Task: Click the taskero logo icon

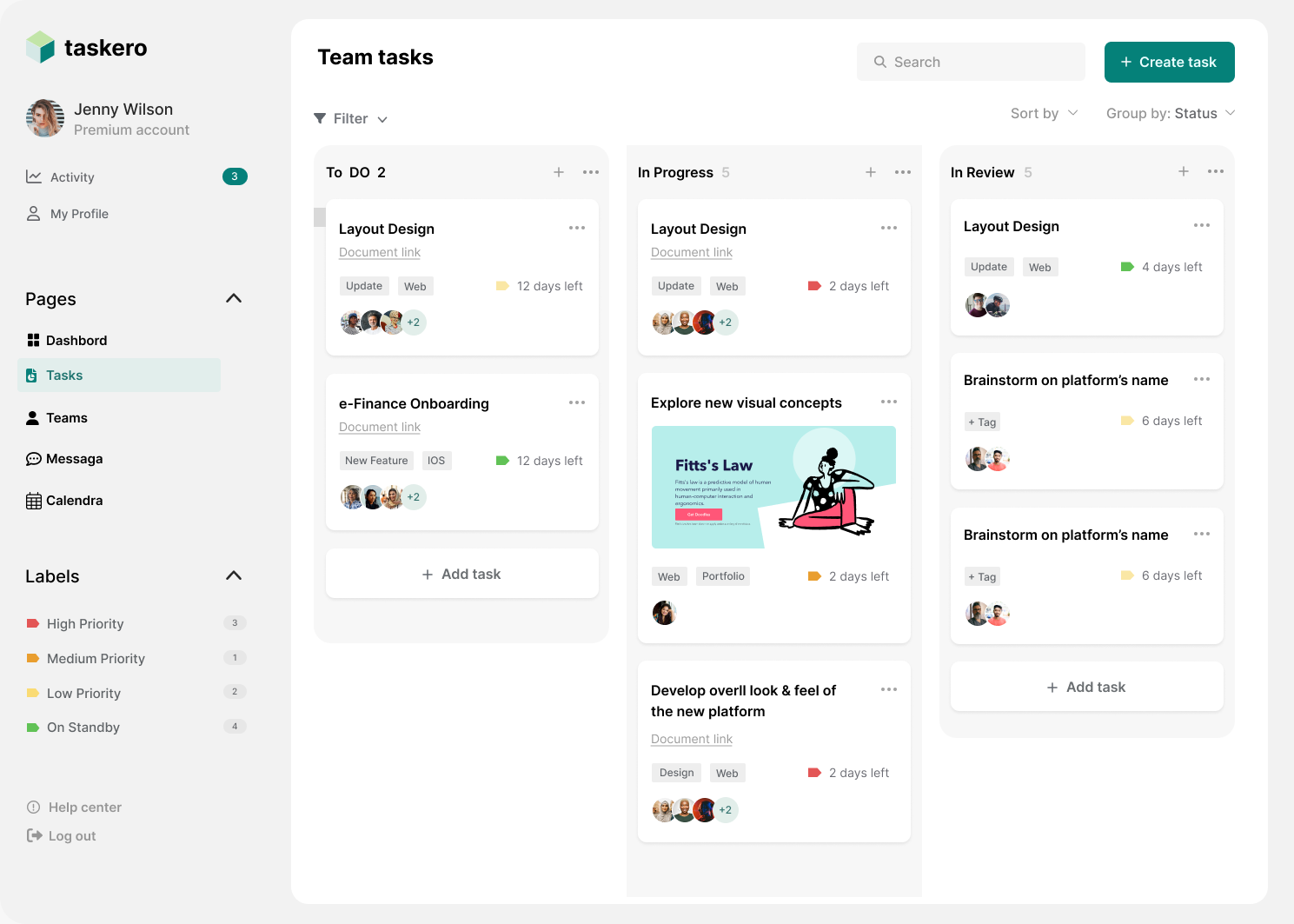Action: point(41,48)
